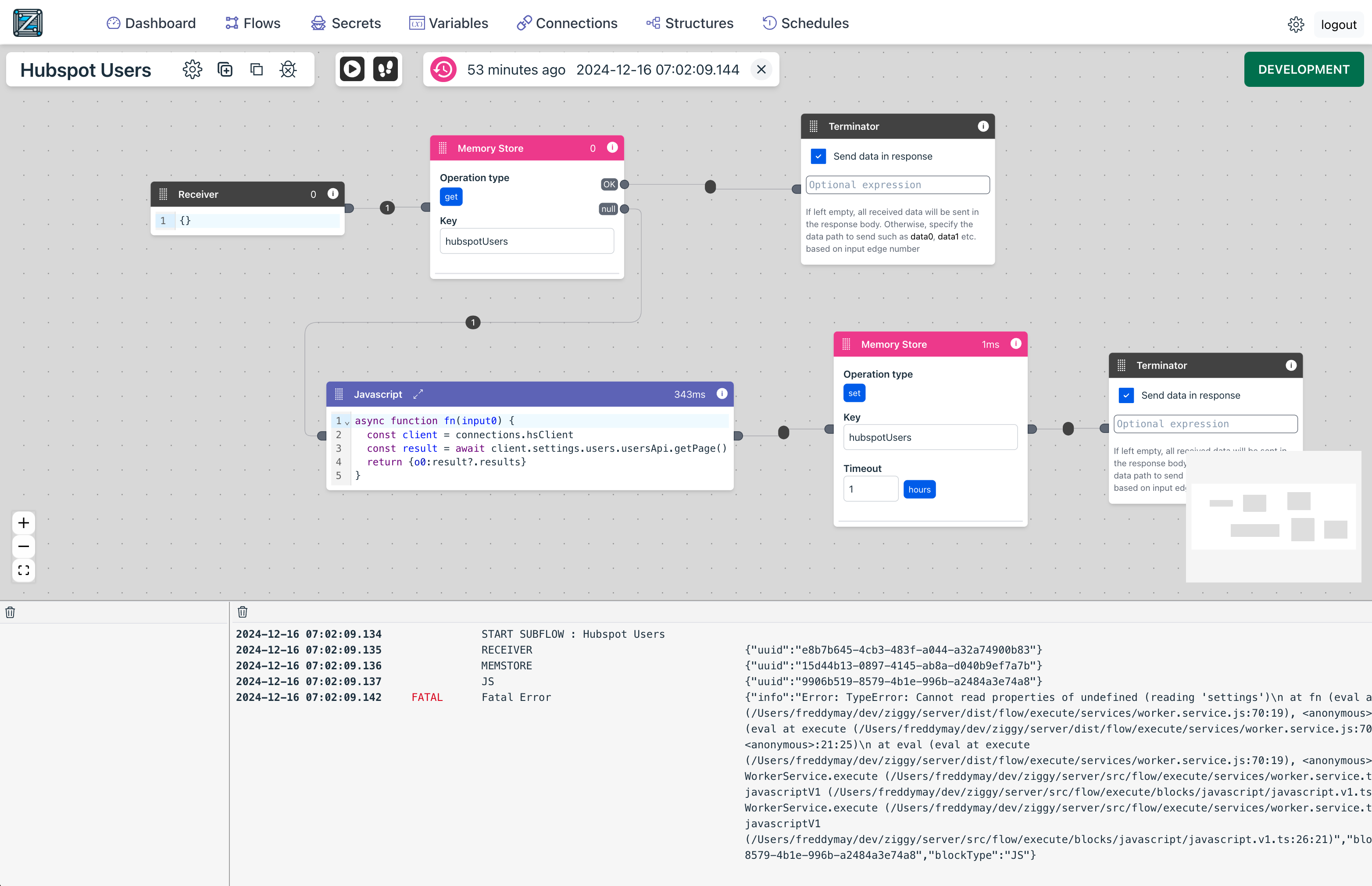Click the Javascript node expand icon
This screenshot has height=886, width=1372.
point(418,393)
